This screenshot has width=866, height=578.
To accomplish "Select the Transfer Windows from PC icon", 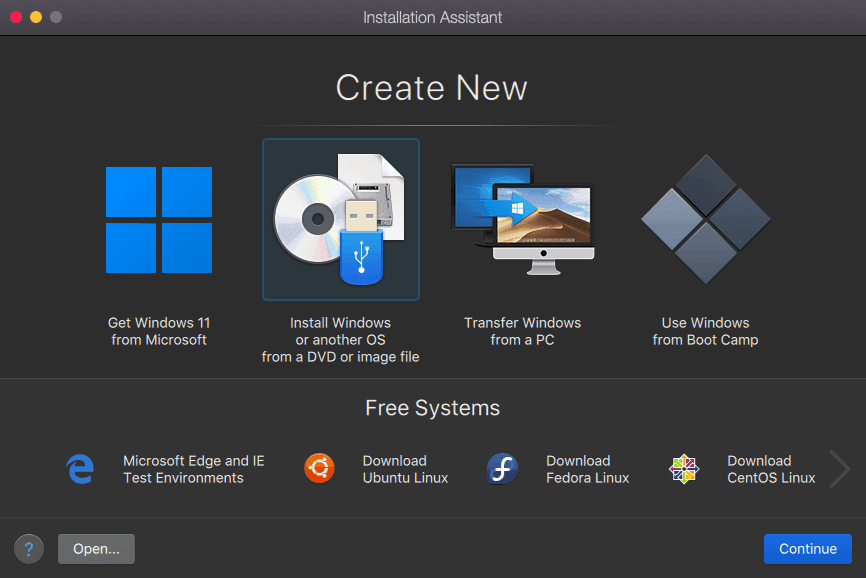I will (x=523, y=219).
